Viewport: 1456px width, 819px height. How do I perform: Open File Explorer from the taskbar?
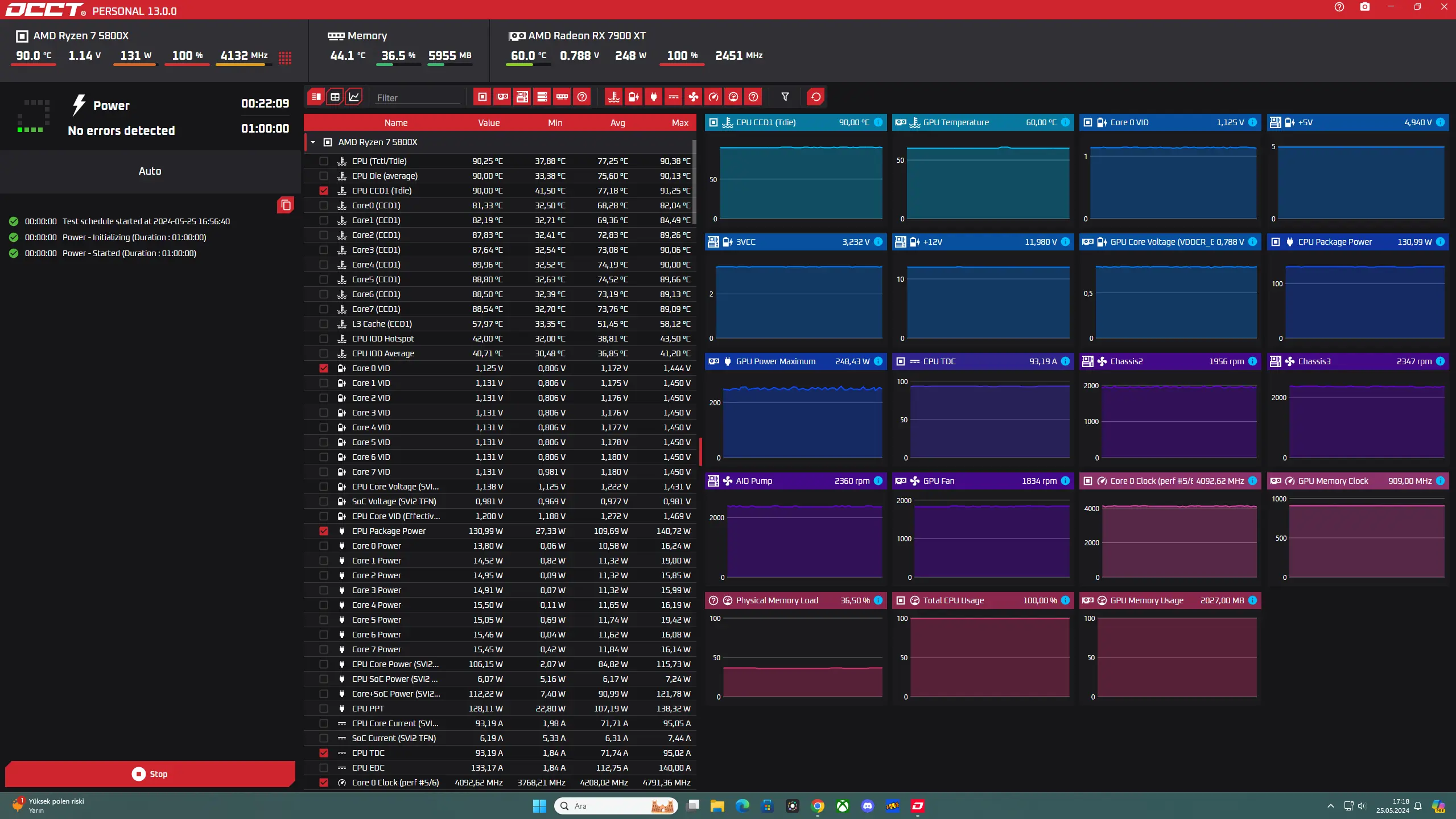pyautogui.click(x=717, y=806)
